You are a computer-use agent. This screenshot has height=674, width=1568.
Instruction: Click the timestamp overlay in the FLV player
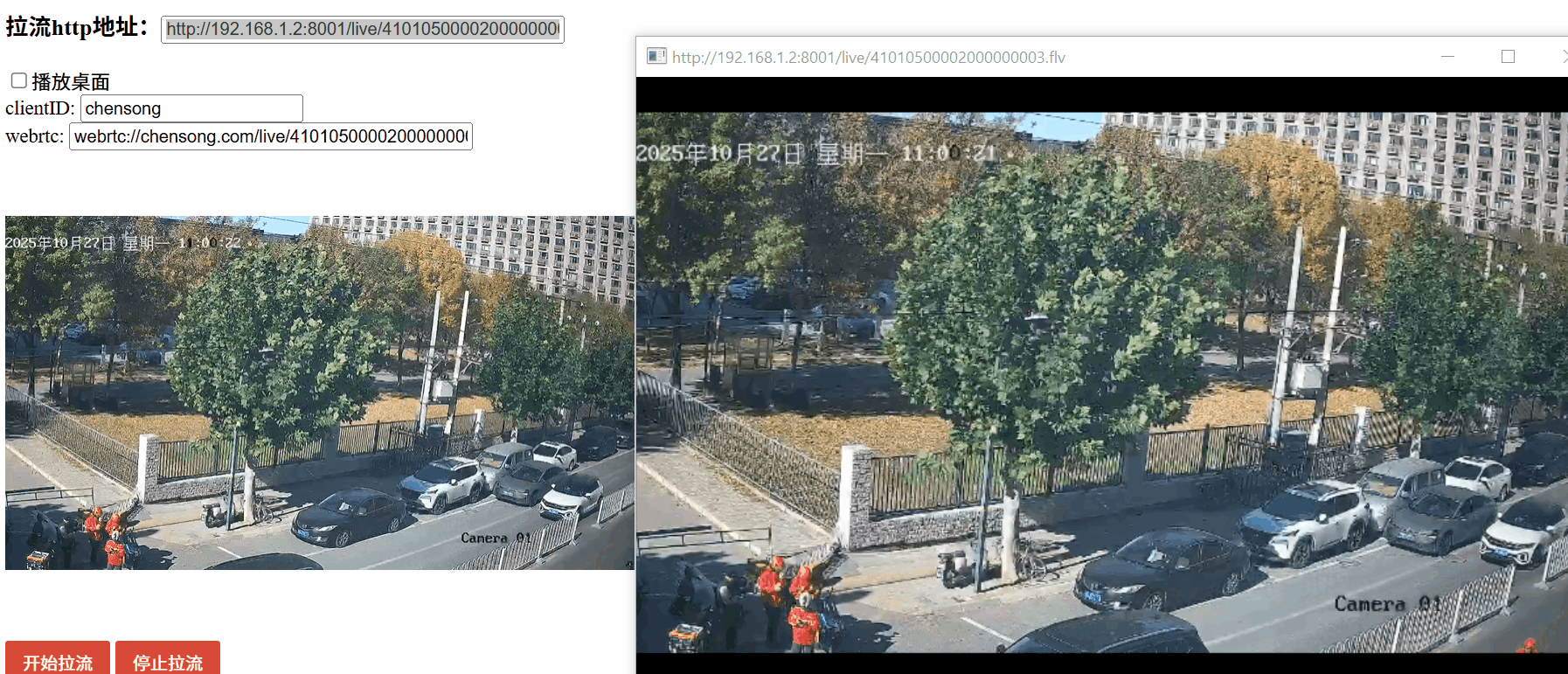tap(815, 154)
